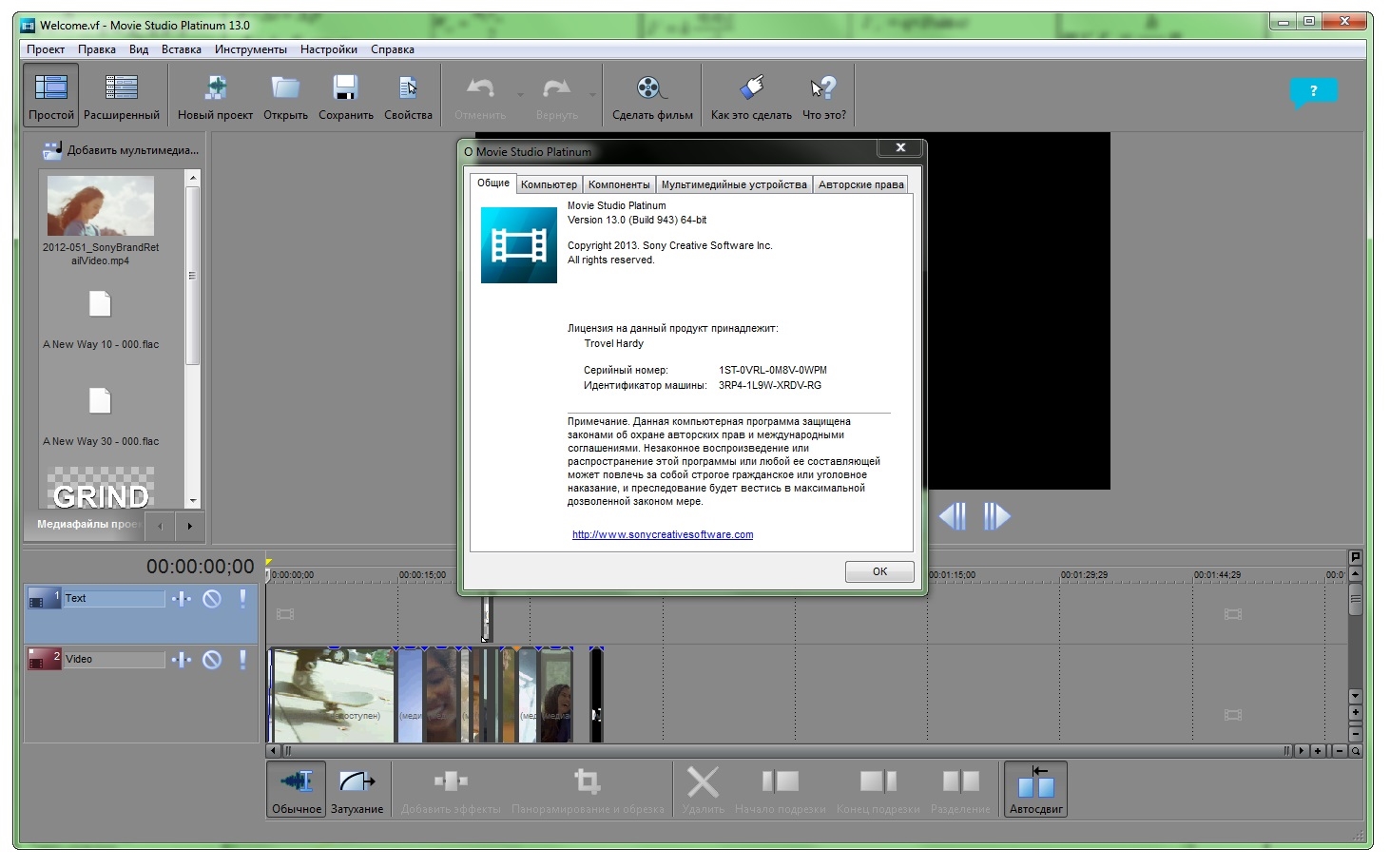Screen dimensions: 1390x868
Task: Select the GRIND media thumbnail
Action: point(100,487)
